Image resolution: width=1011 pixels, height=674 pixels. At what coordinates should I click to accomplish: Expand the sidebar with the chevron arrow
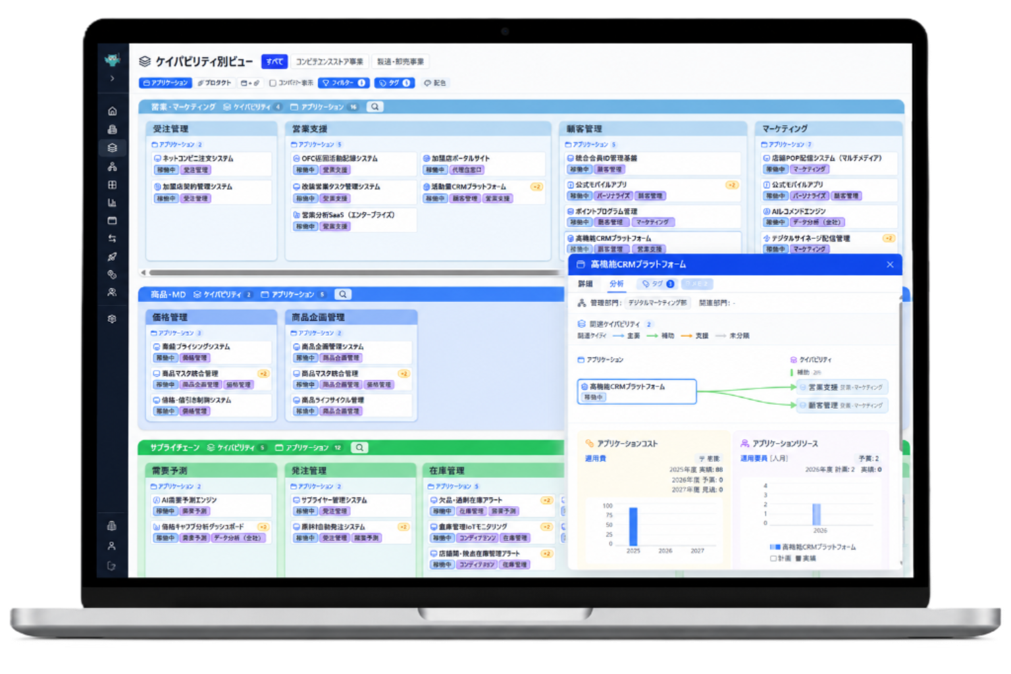click(112, 78)
